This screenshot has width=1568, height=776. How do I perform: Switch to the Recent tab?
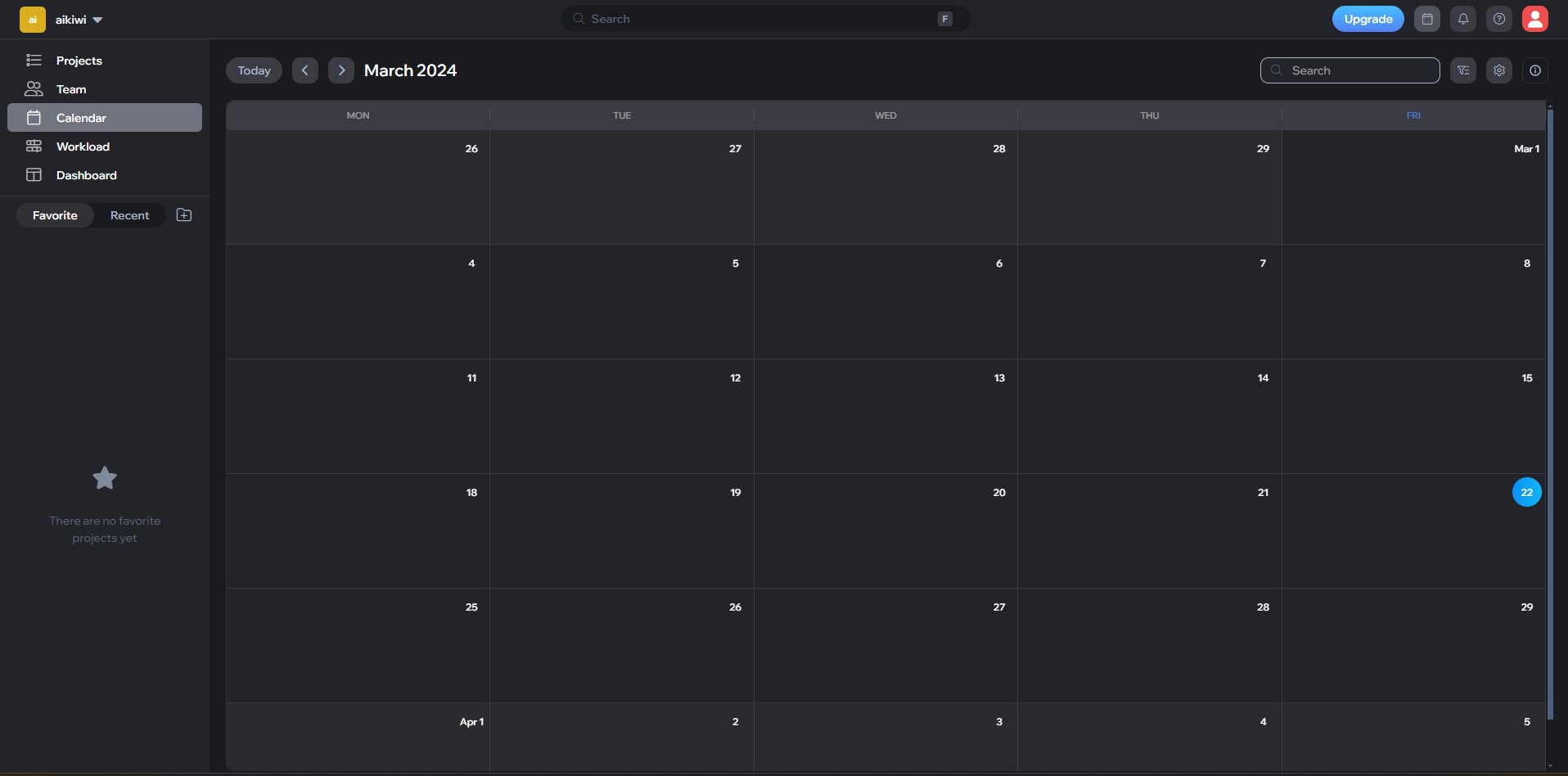(129, 215)
